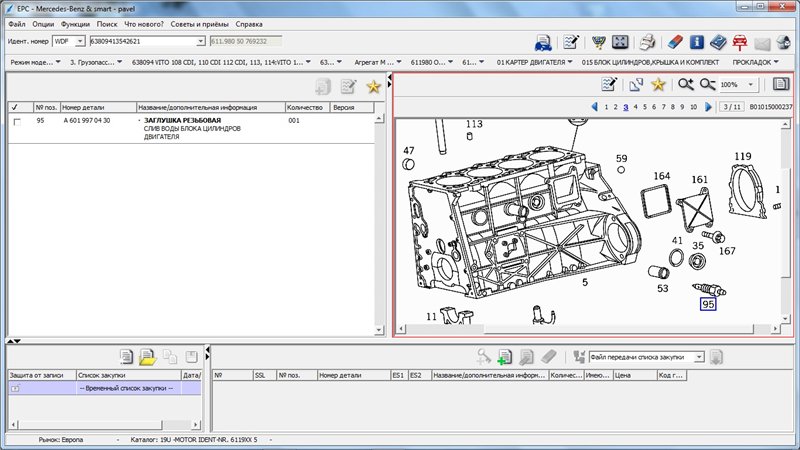Click callout number 95 in the diagram
Viewport: 800px width, 450px height.
coord(708,304)
